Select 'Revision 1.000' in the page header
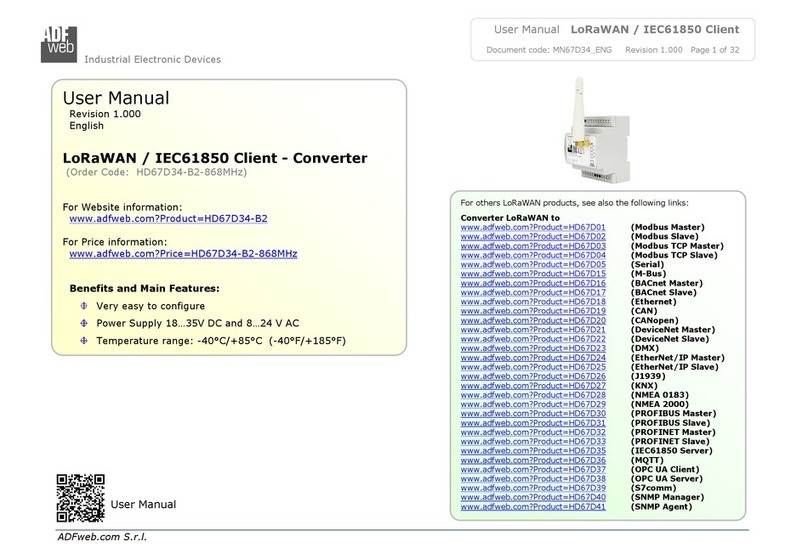 (653, 50)
